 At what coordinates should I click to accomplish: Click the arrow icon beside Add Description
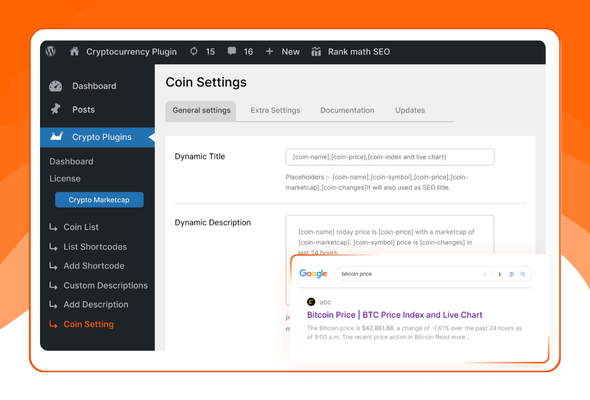pyautogui.click(x=53, y=305)
